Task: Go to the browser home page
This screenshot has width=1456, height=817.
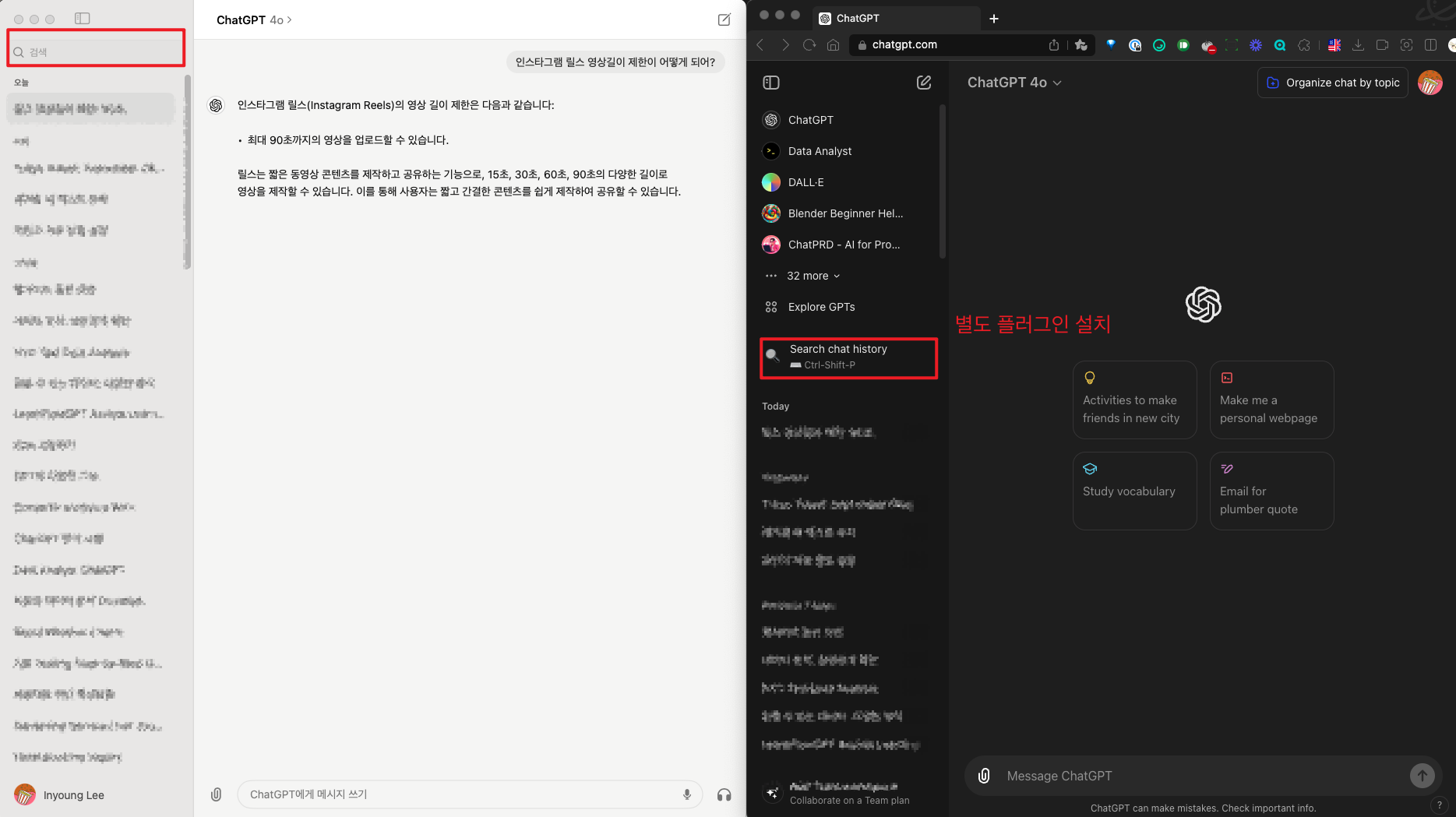Action: pos(833,45)
